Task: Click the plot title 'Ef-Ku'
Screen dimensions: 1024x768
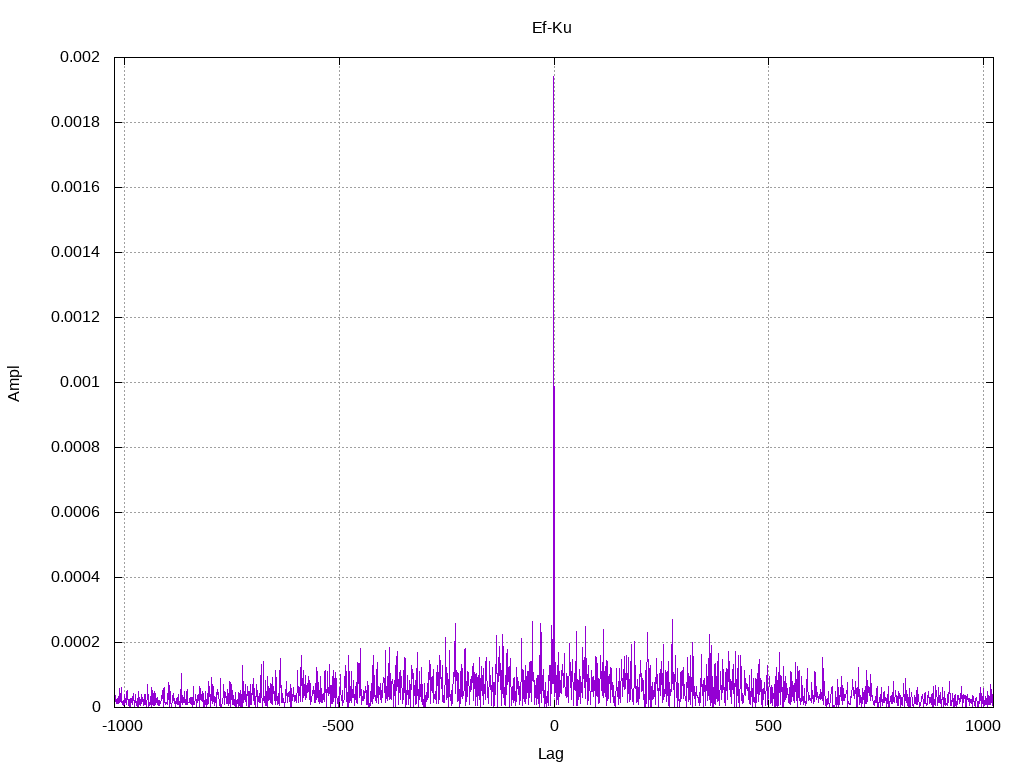Action: [x=552, y=27]
